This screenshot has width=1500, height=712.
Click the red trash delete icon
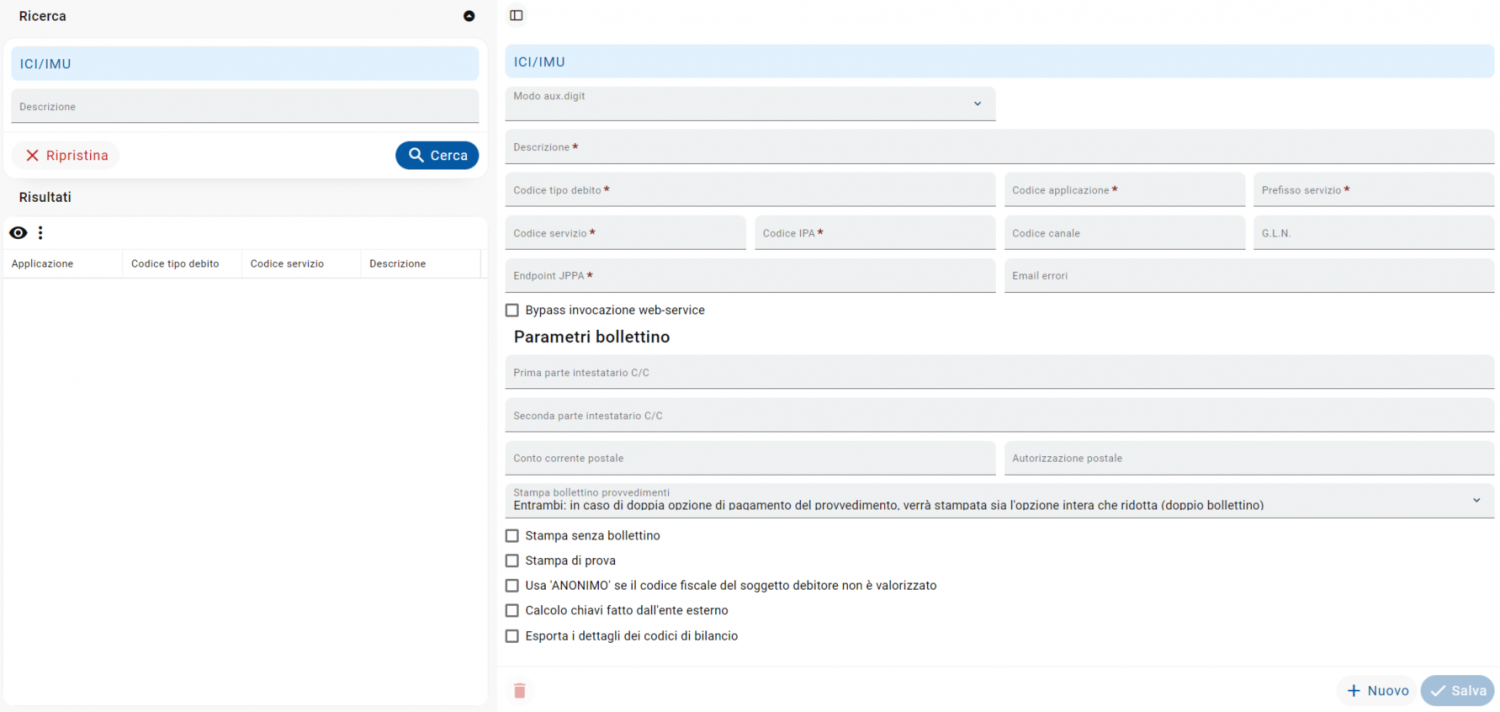519,691
